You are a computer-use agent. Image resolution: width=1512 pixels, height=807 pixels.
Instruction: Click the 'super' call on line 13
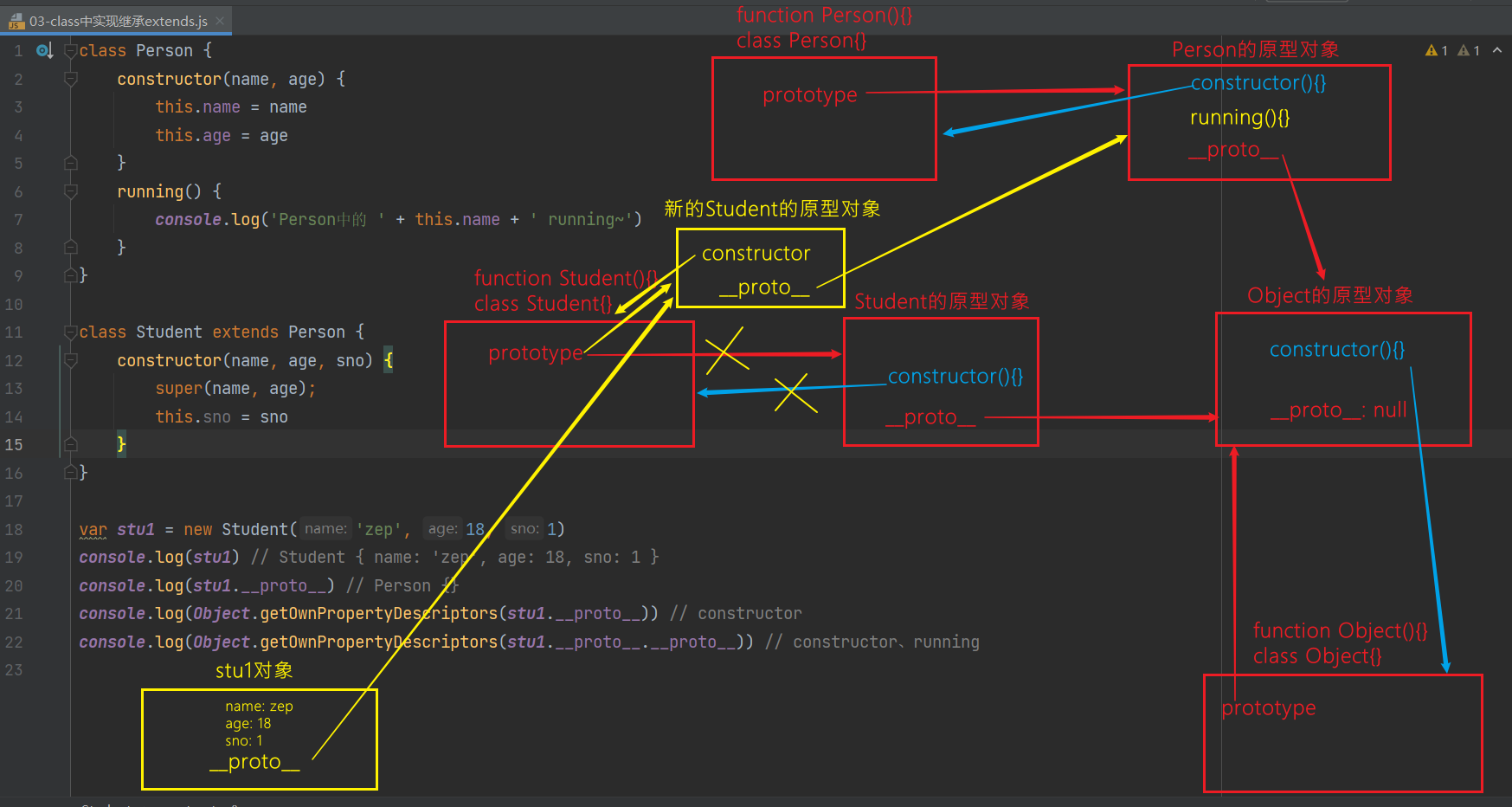pyautogui.click(x=179, y=388)
